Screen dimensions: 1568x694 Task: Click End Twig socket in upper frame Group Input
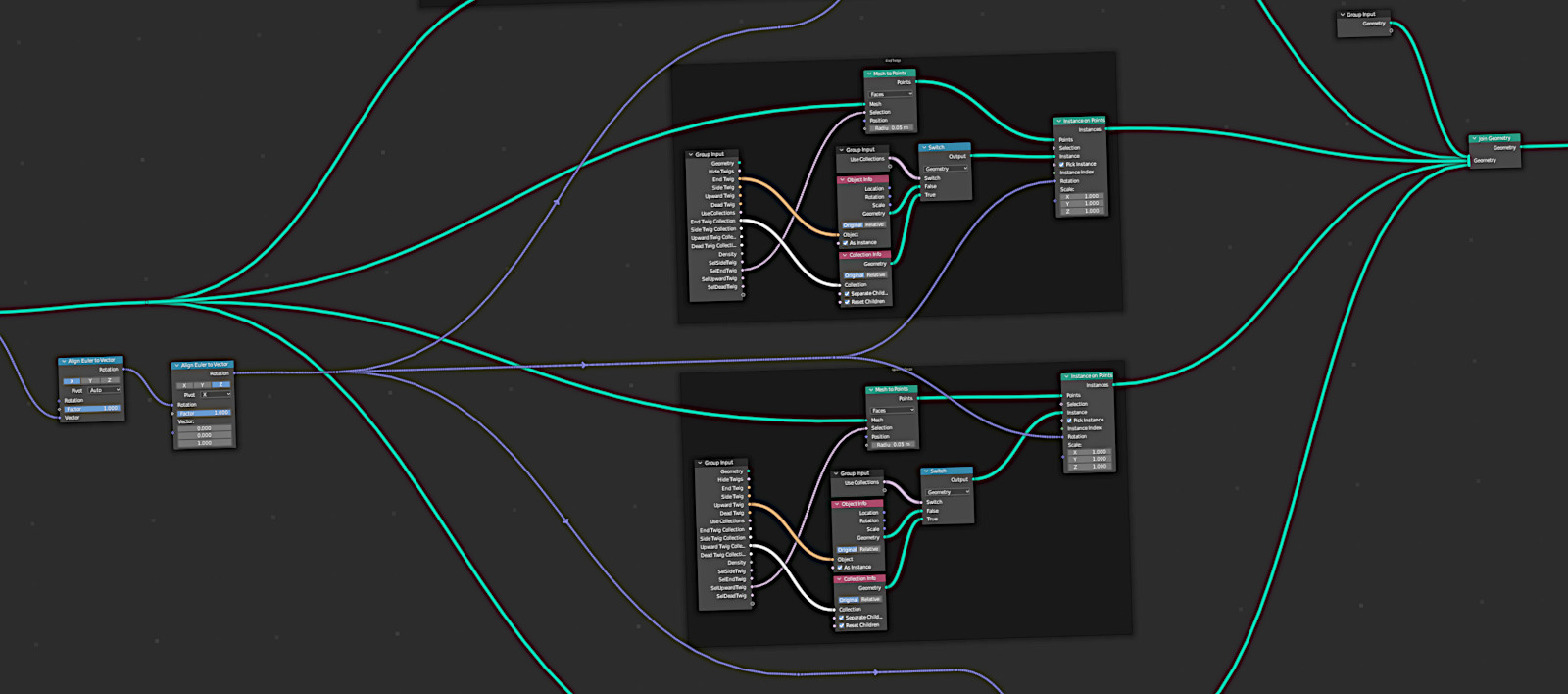(x=741, y=179)
